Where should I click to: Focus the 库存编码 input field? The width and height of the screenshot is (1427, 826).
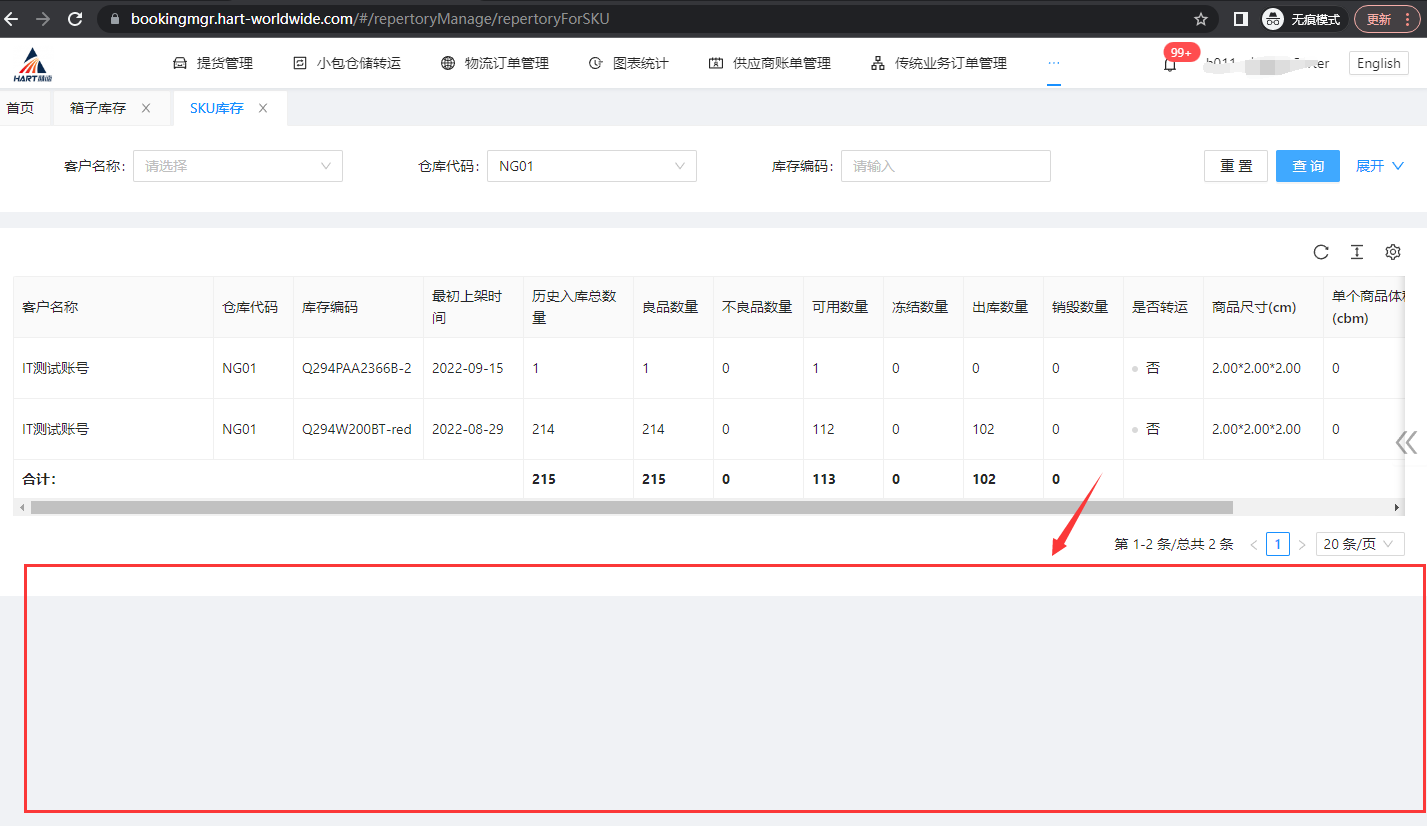(x=945, y=166)
